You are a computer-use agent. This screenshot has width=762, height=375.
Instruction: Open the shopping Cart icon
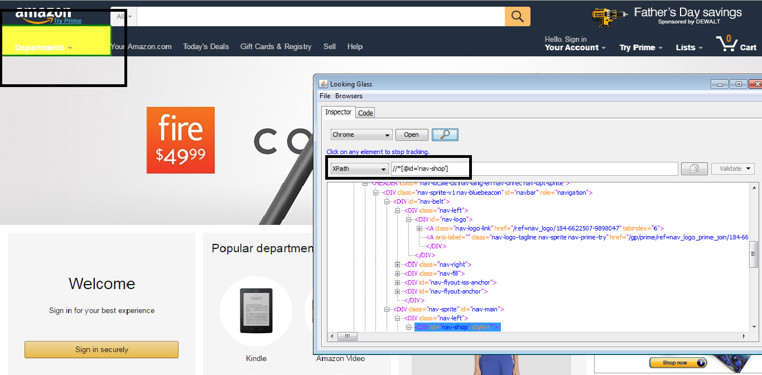click(736, 44)
